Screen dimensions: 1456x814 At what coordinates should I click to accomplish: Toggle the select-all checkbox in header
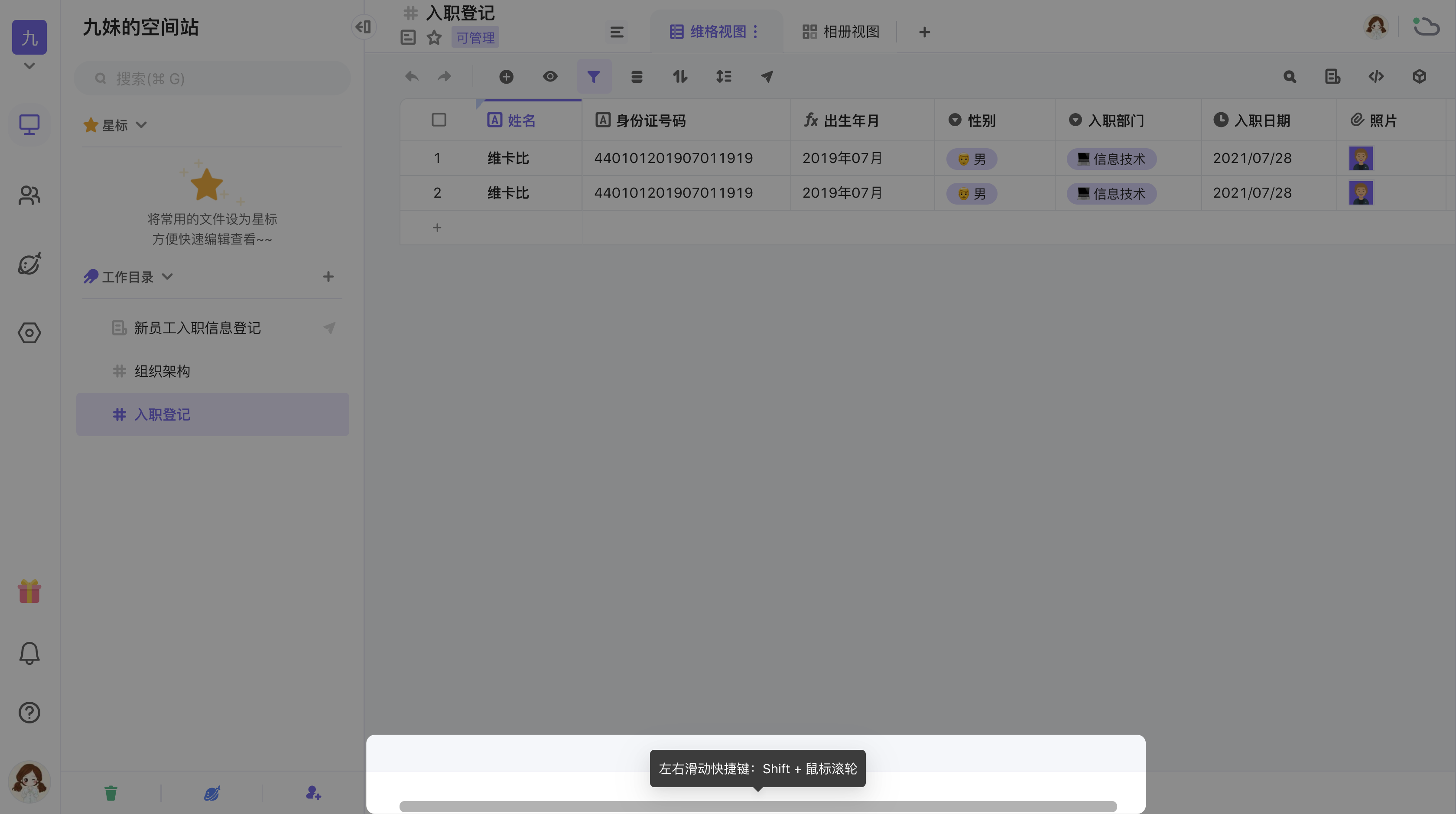coord(439,120)
